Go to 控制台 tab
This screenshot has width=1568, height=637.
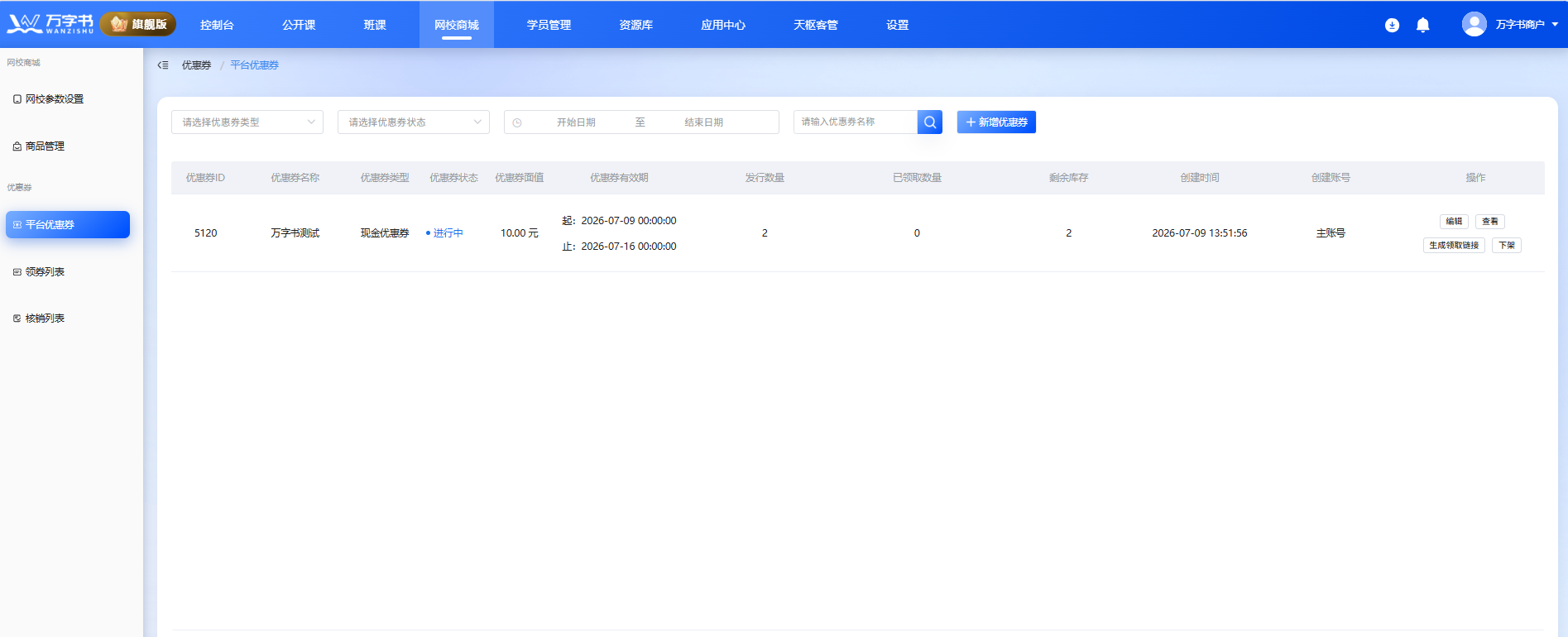pos(217,25)
